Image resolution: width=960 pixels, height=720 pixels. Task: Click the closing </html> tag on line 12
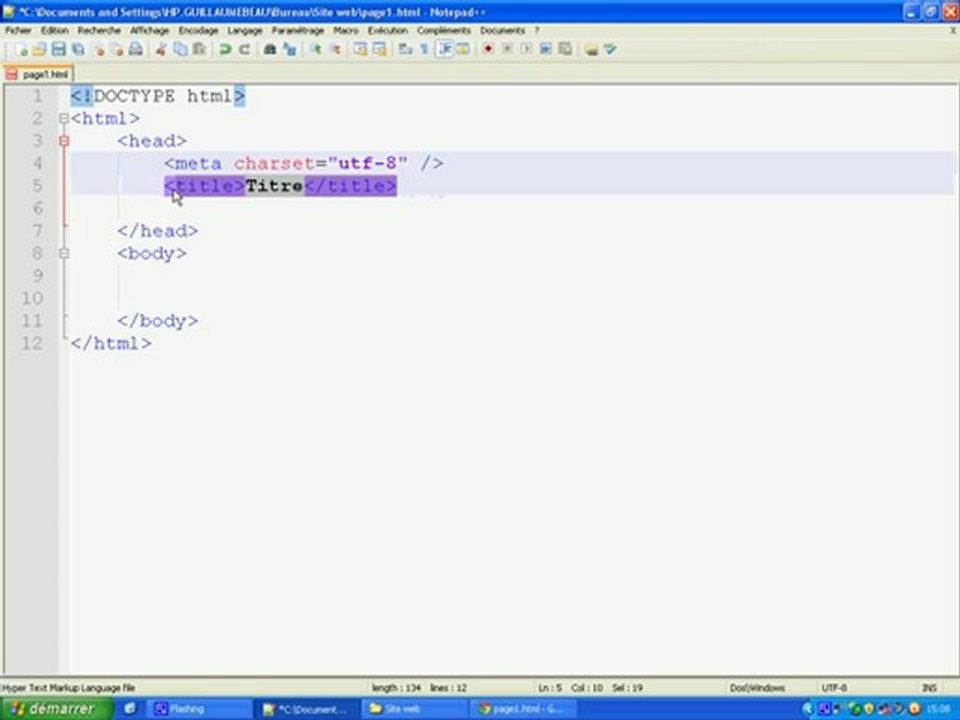[x=111, y=343]
